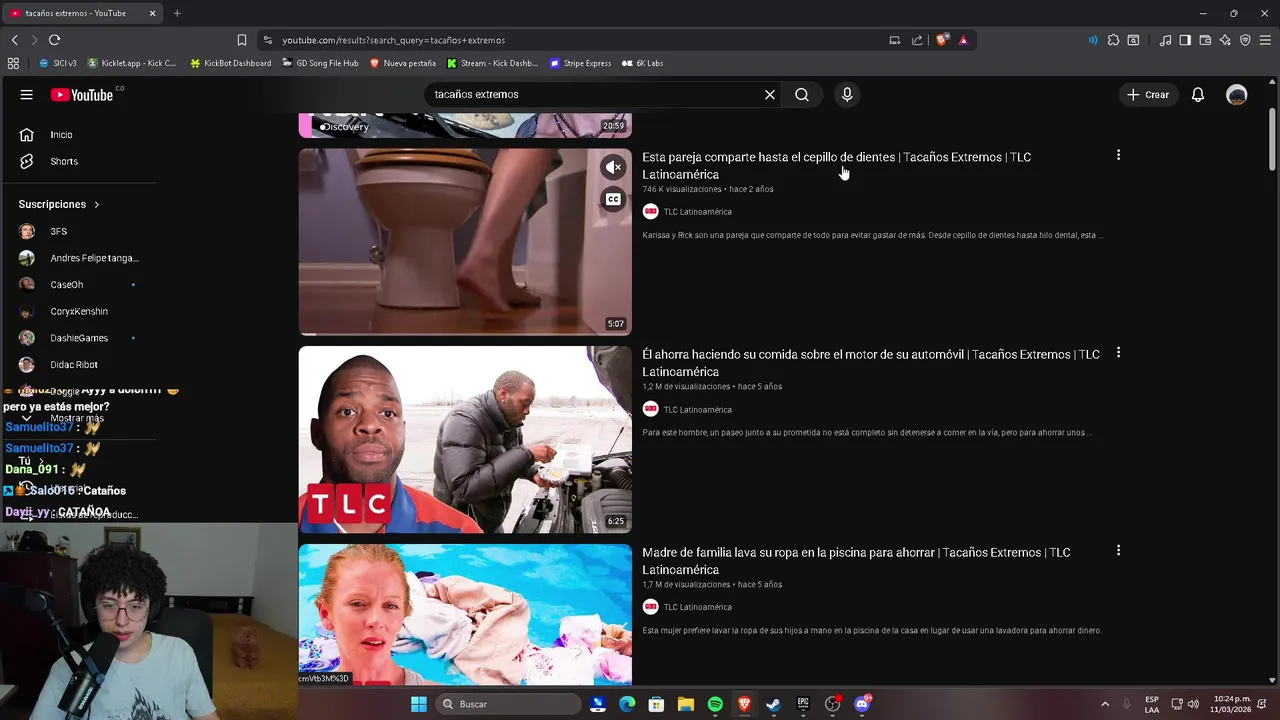Click the Crear button
Image resolution: width=1280 pixels, height=720 pixels.
click(x=1147, y=95)
